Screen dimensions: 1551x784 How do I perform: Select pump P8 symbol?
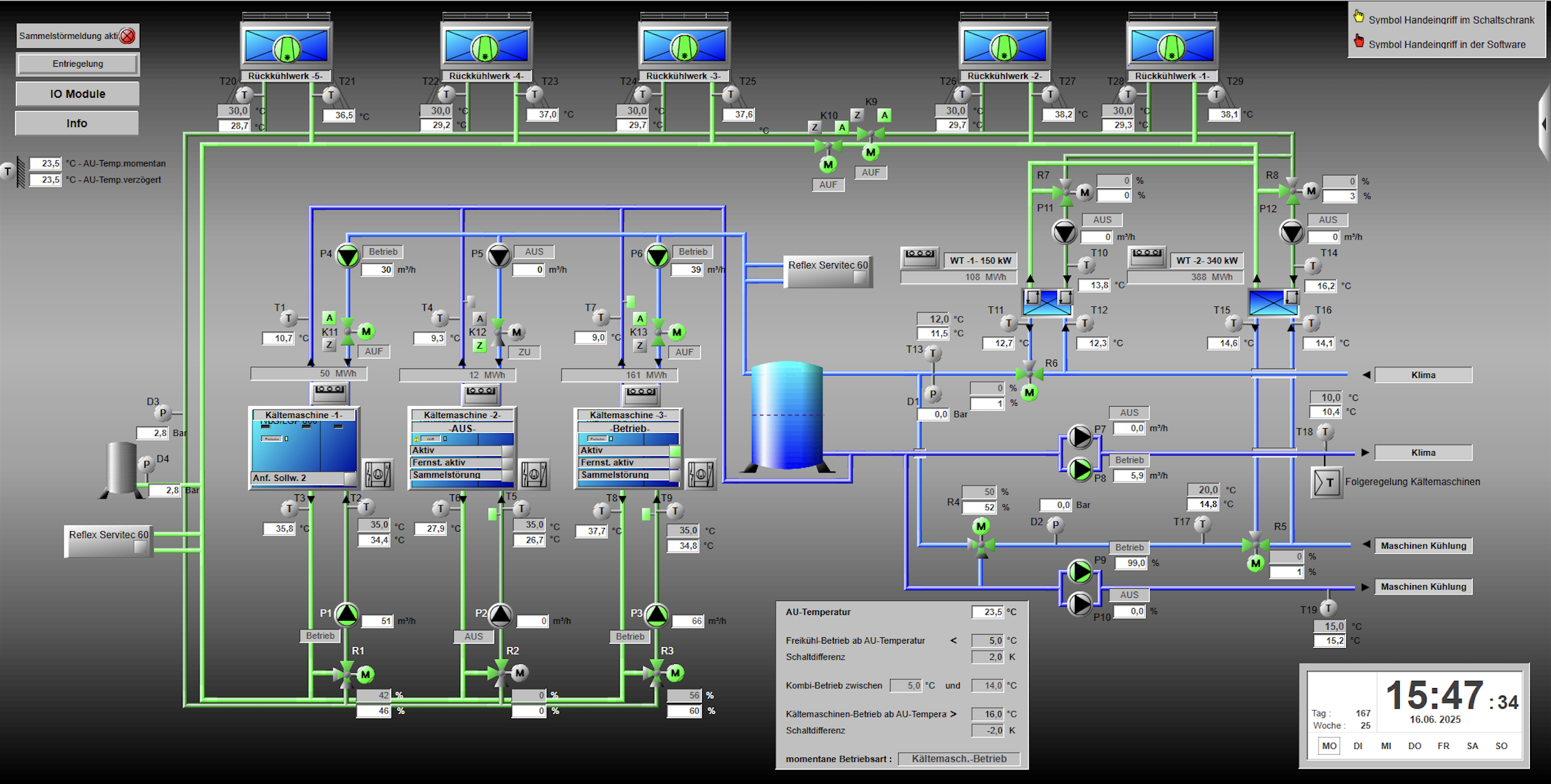pos(1079,470)
